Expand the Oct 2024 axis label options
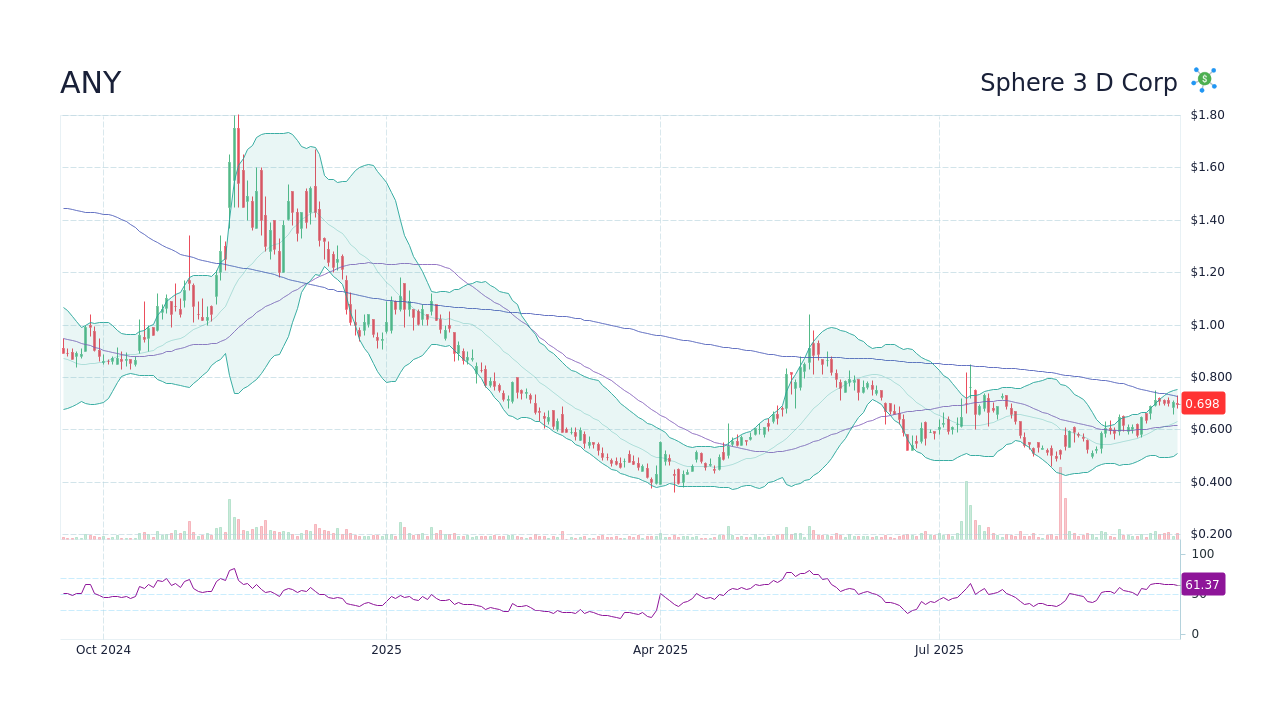Viewport: 1280px width, 720px height. click(102, 649)
